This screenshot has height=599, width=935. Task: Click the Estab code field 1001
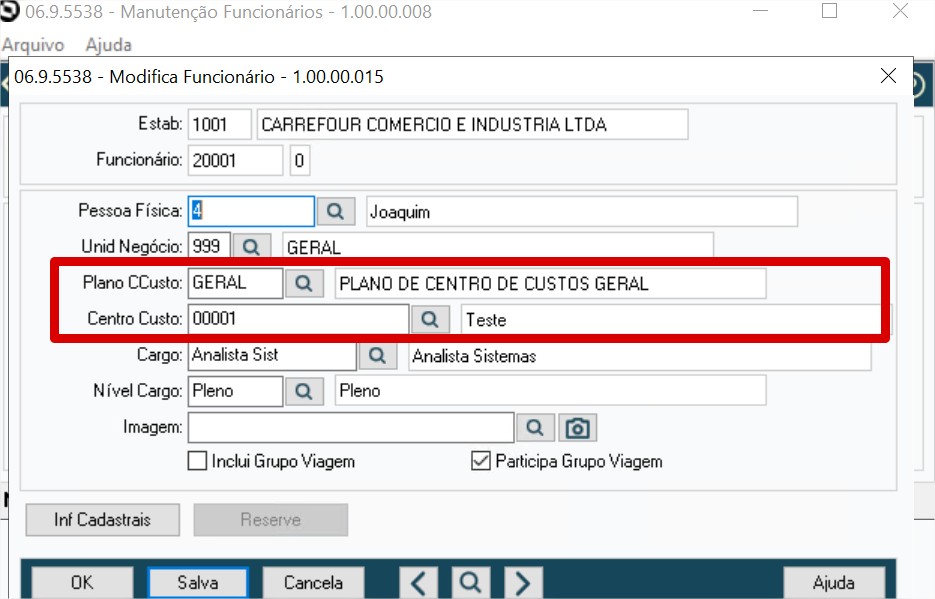(219, 124)
